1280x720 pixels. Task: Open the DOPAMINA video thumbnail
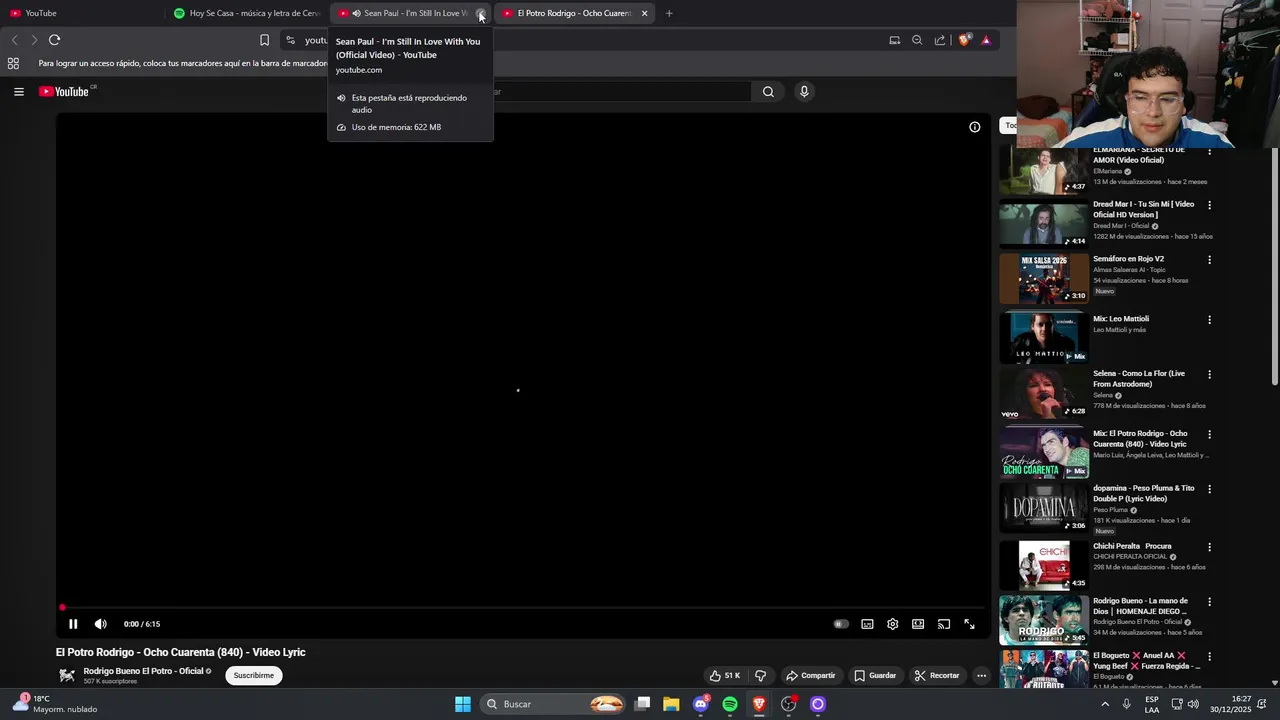[1044, 508]
